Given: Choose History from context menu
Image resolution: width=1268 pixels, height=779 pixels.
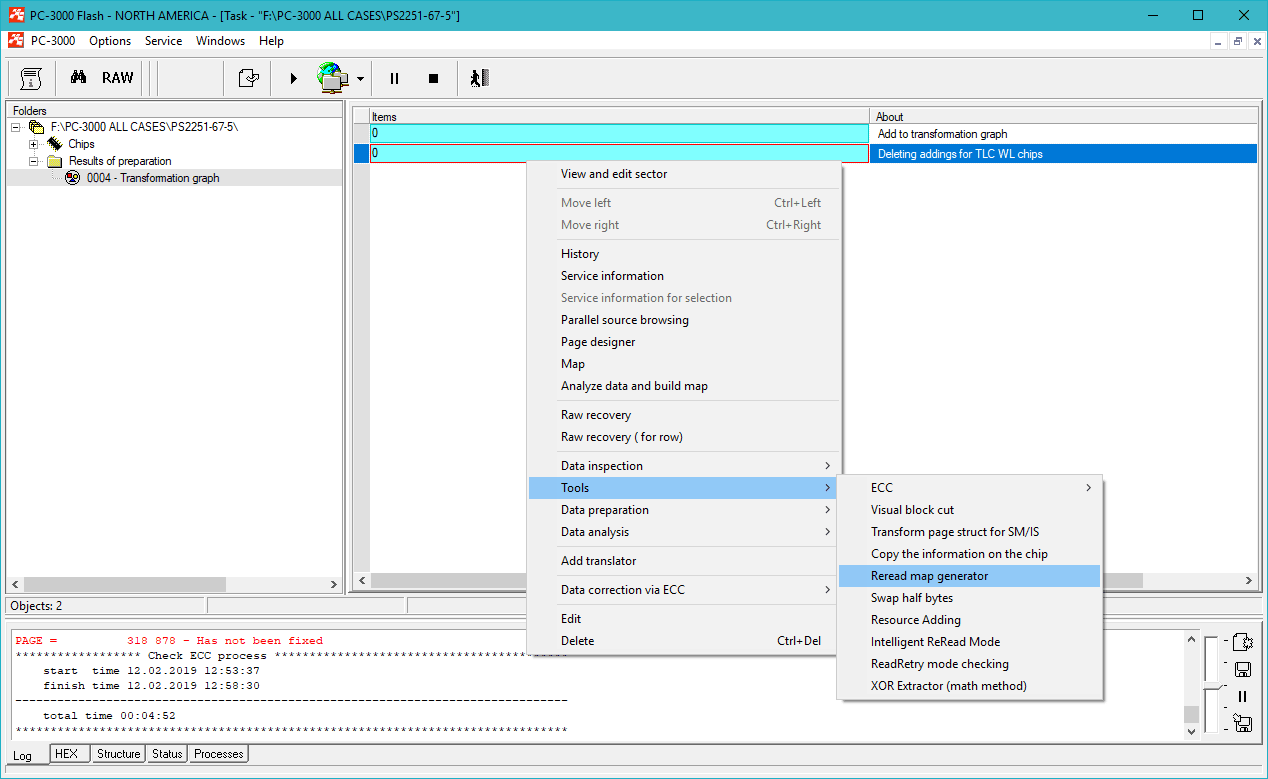Looking at the screenshot, I should pos(685,254).
